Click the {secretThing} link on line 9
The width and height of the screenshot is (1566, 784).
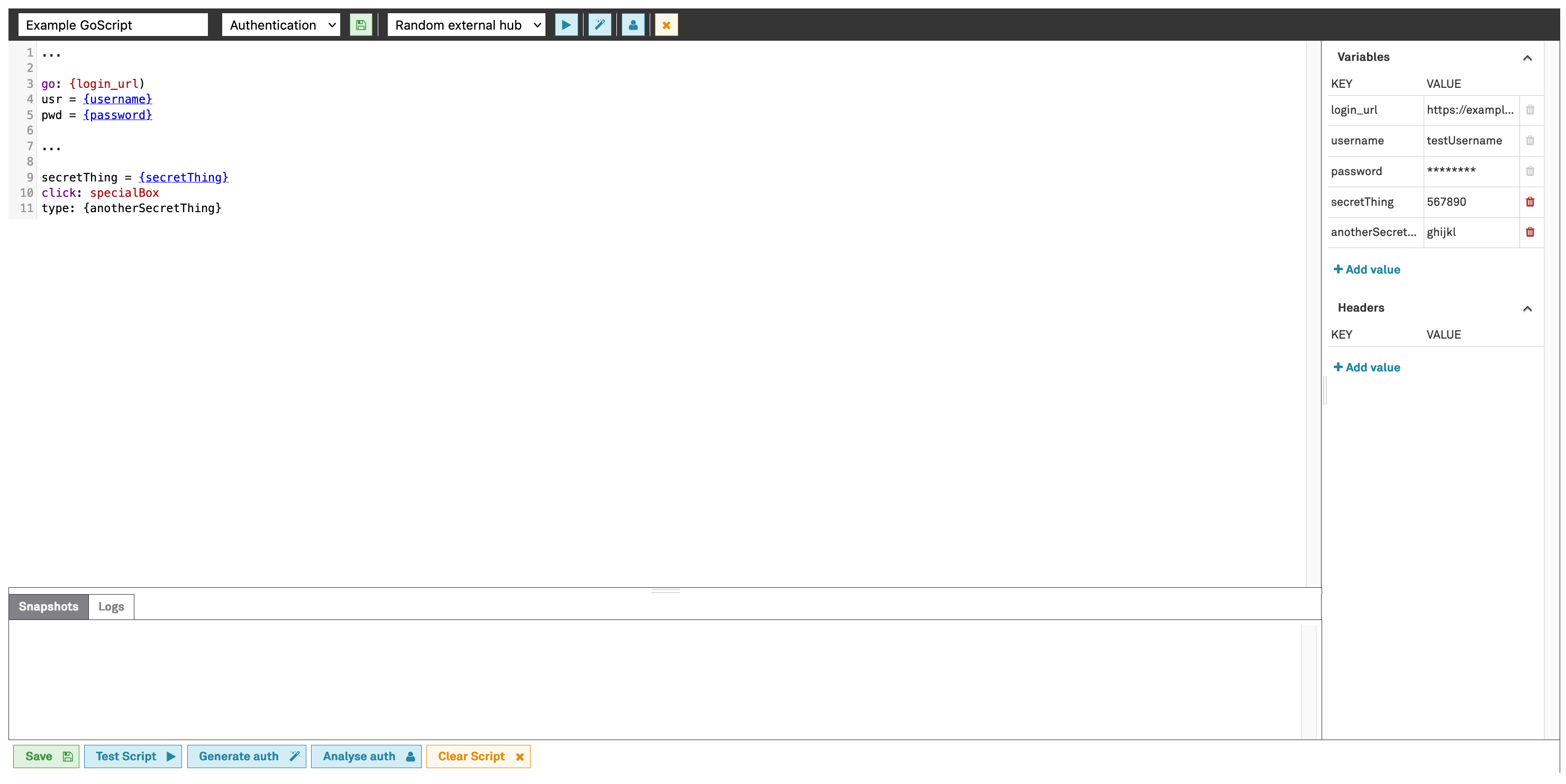pyautogui.click(x=184, y=177)
